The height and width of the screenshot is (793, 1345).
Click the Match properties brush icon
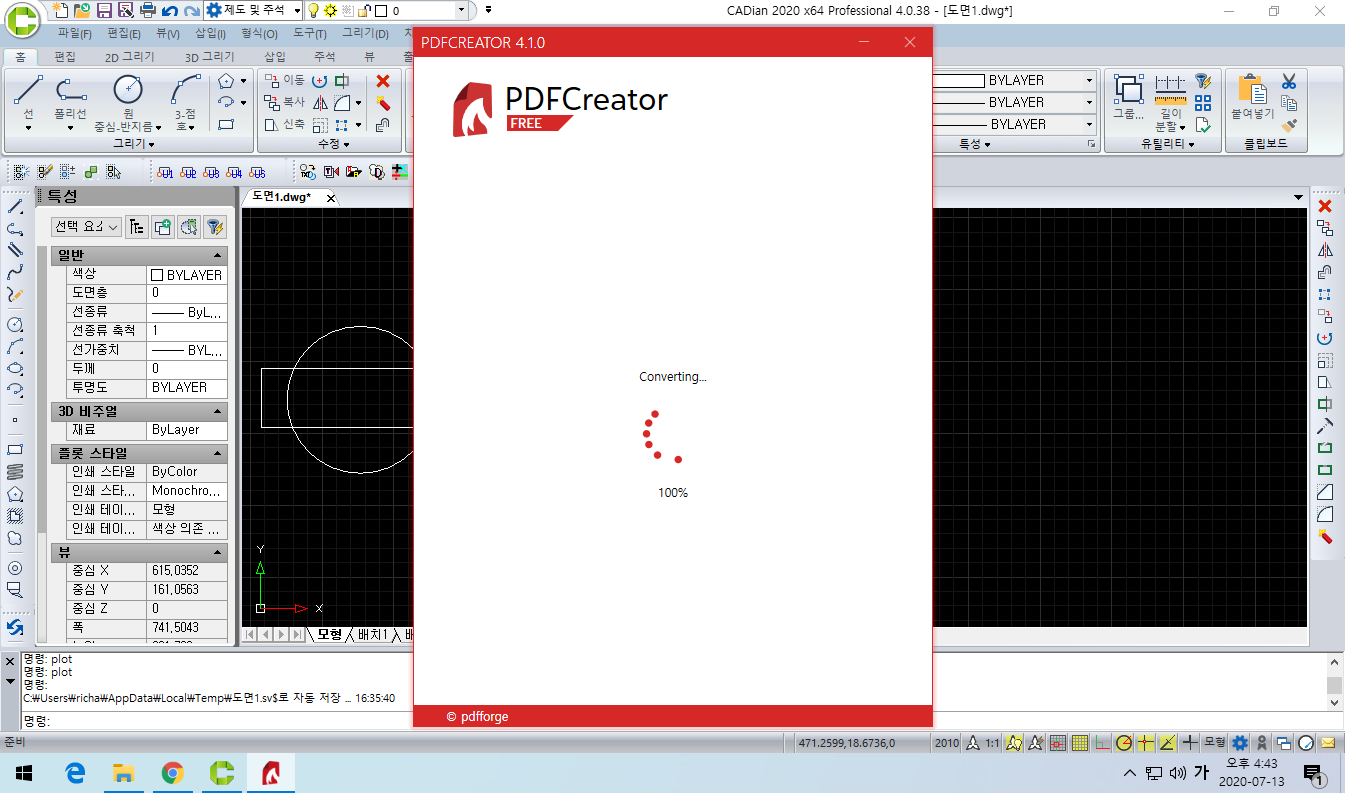point(1289,125)
